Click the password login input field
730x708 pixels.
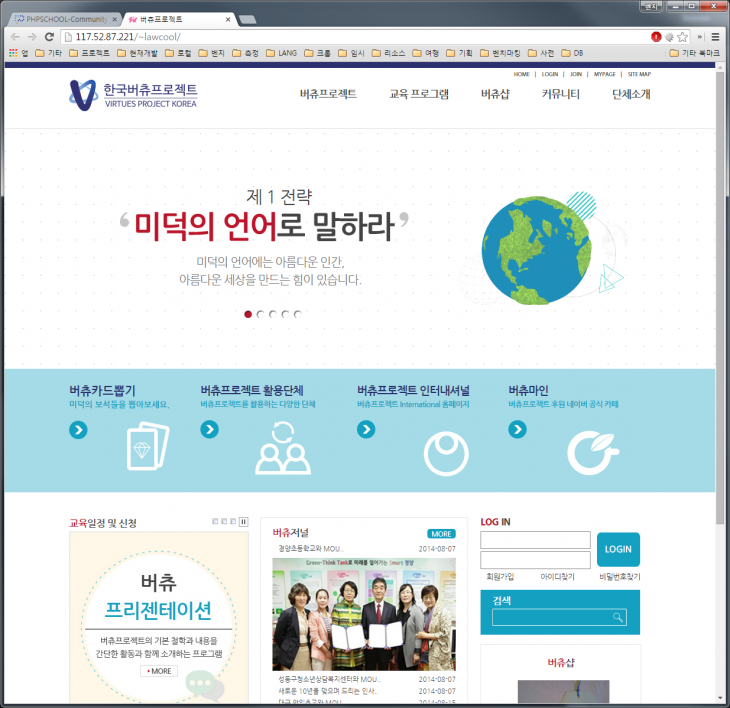point(535,560)
